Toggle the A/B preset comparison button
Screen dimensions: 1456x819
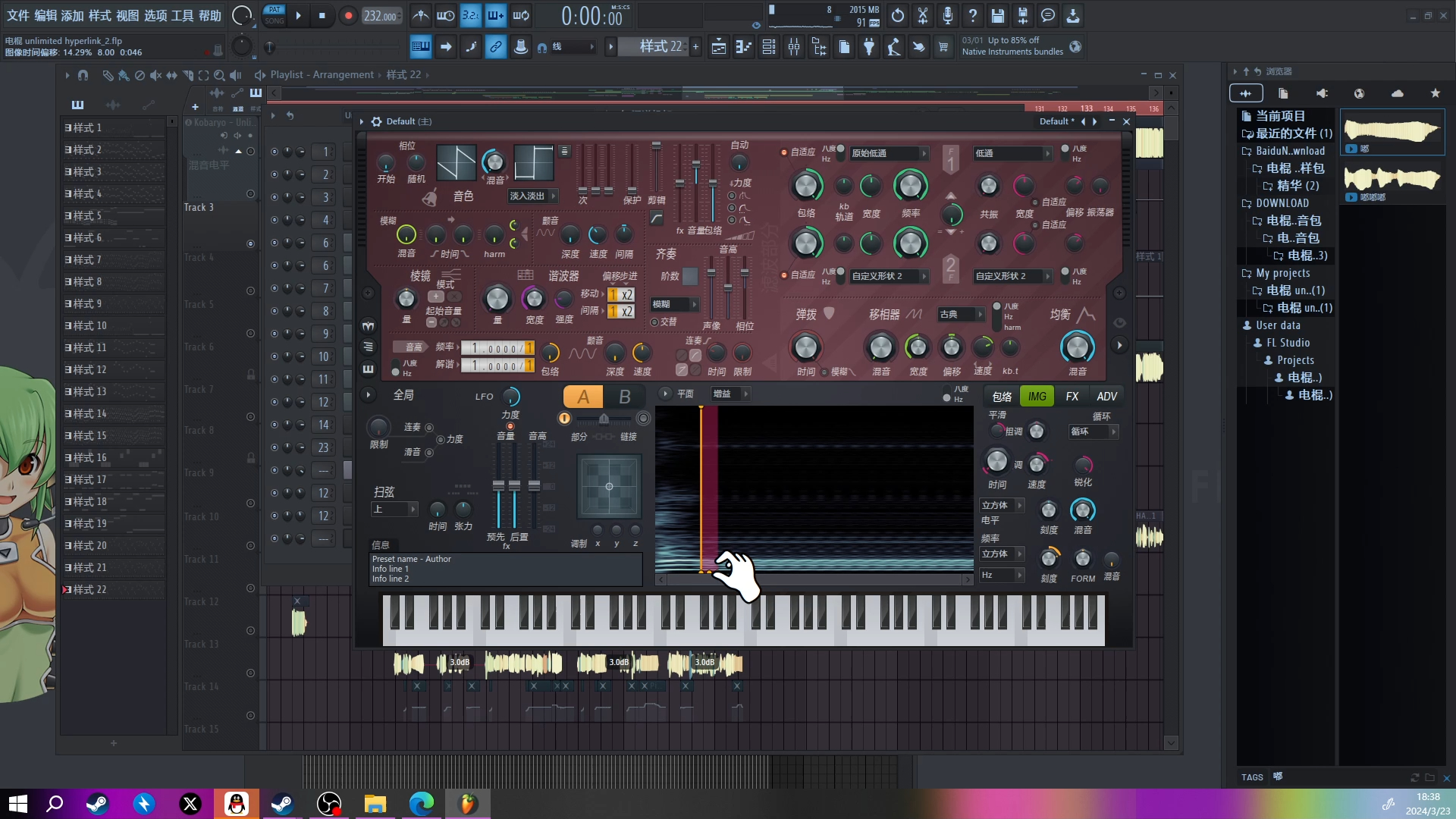(x=623, y=397)
